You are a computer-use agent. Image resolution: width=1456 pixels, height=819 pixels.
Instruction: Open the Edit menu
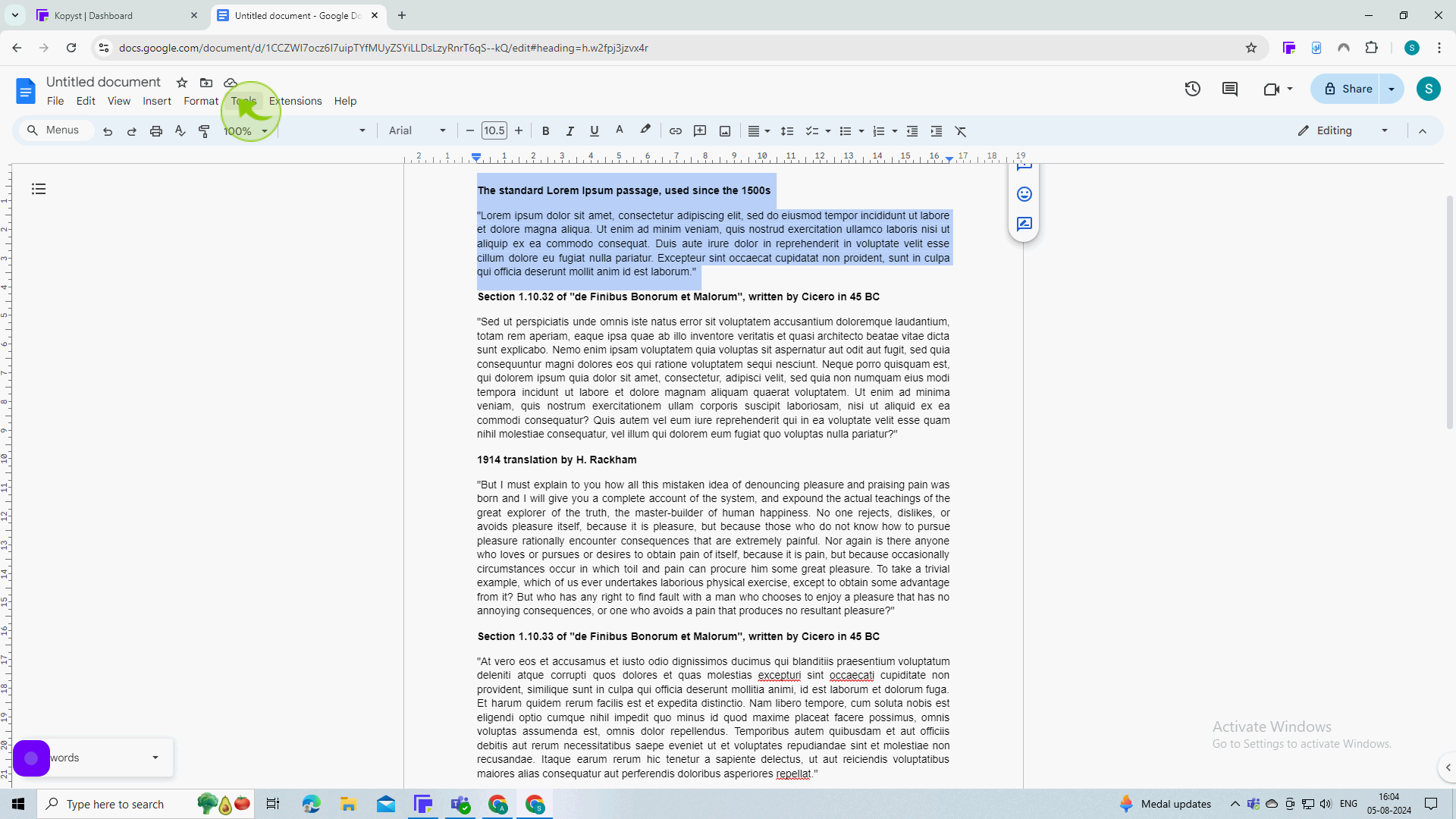[86, 101]
